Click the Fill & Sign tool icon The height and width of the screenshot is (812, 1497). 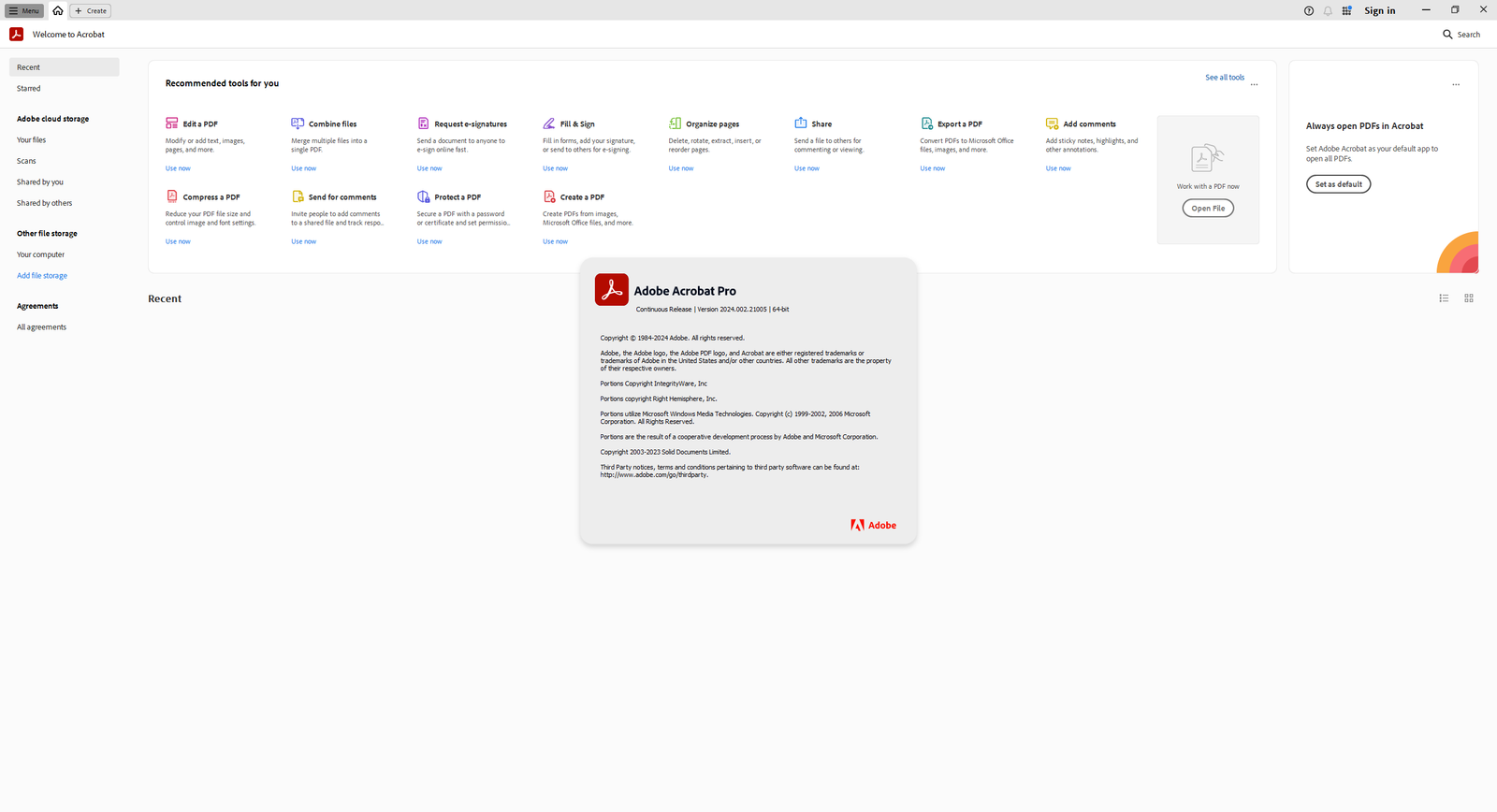click(549, 123)
